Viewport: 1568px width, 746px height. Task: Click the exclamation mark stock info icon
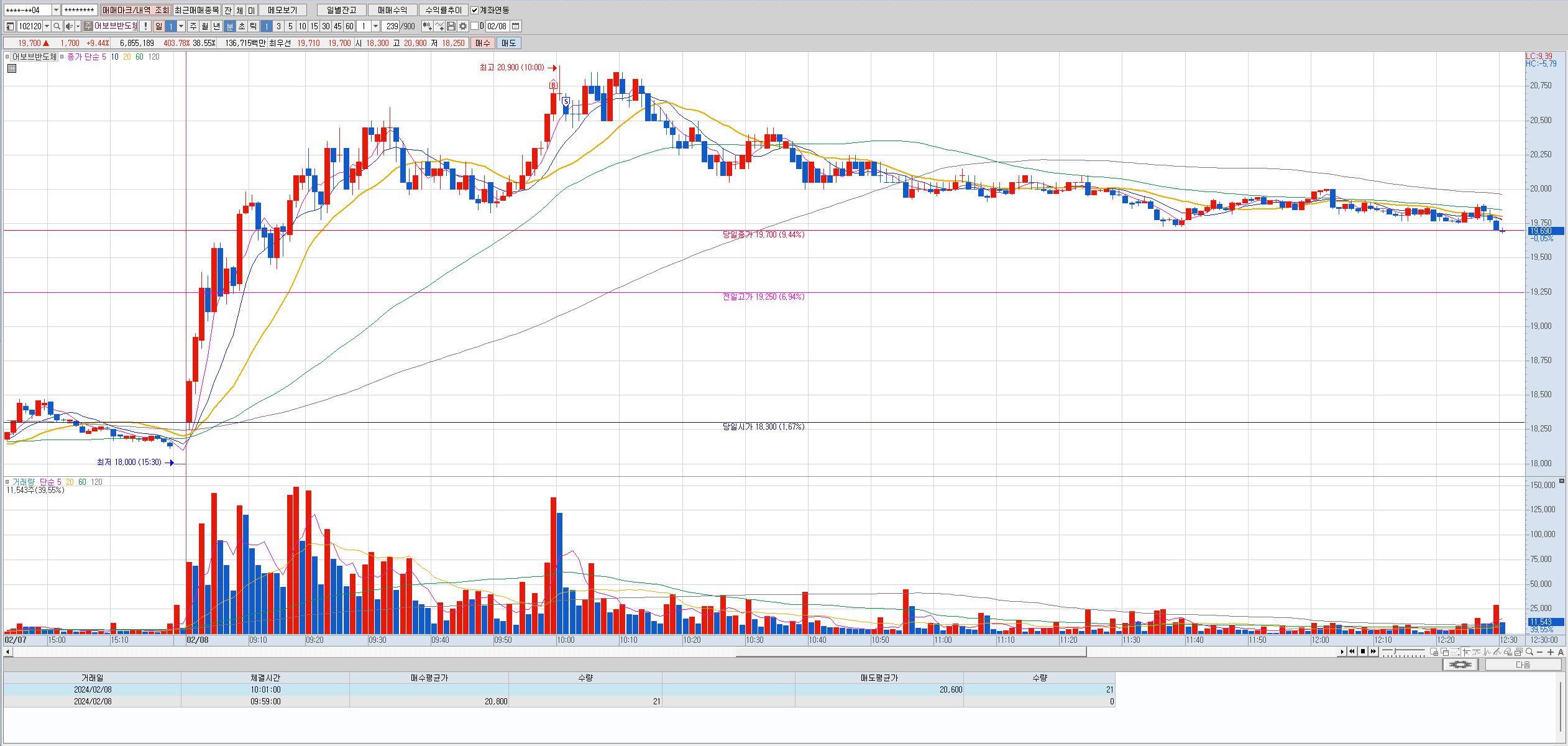coord(145,26)
